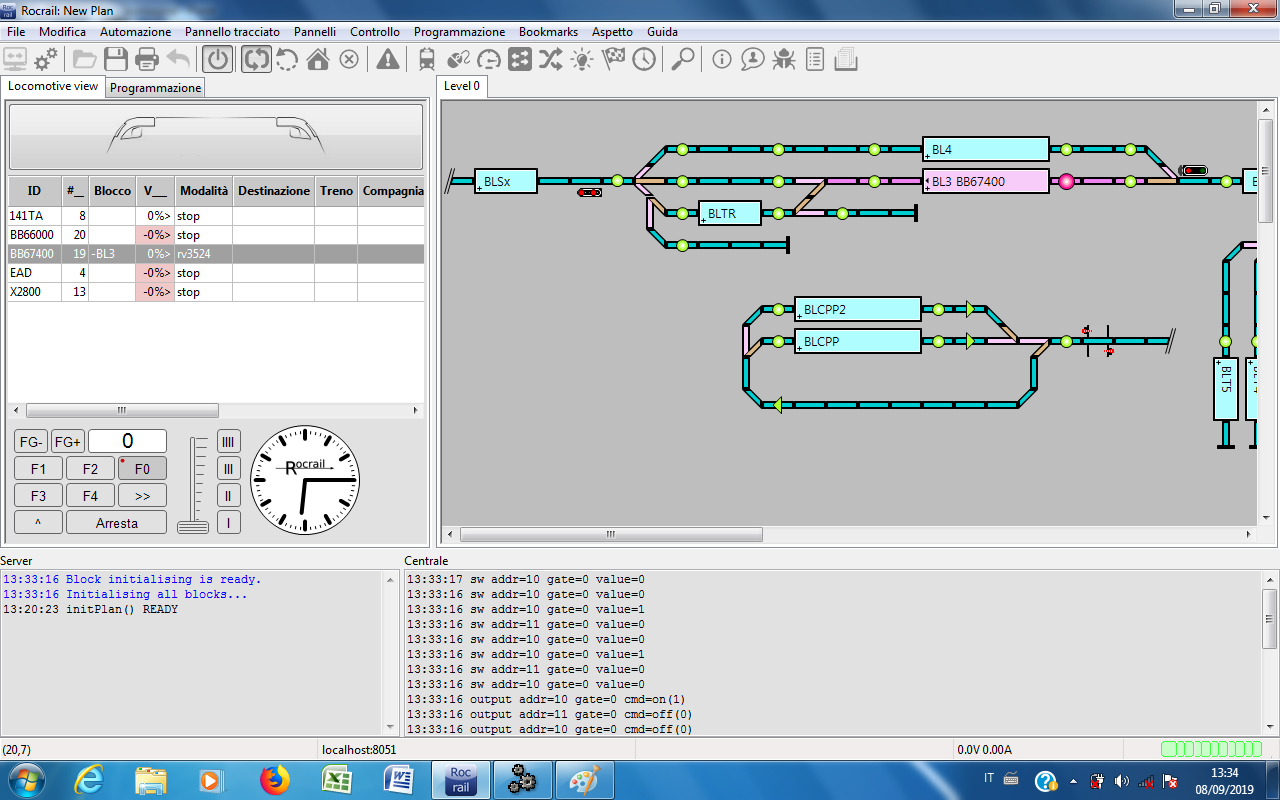Image resolution: width=1280 pixels, height=800 pixels.
Task: Click the red sensor next to BL3
Action: tap(1066, 181)
